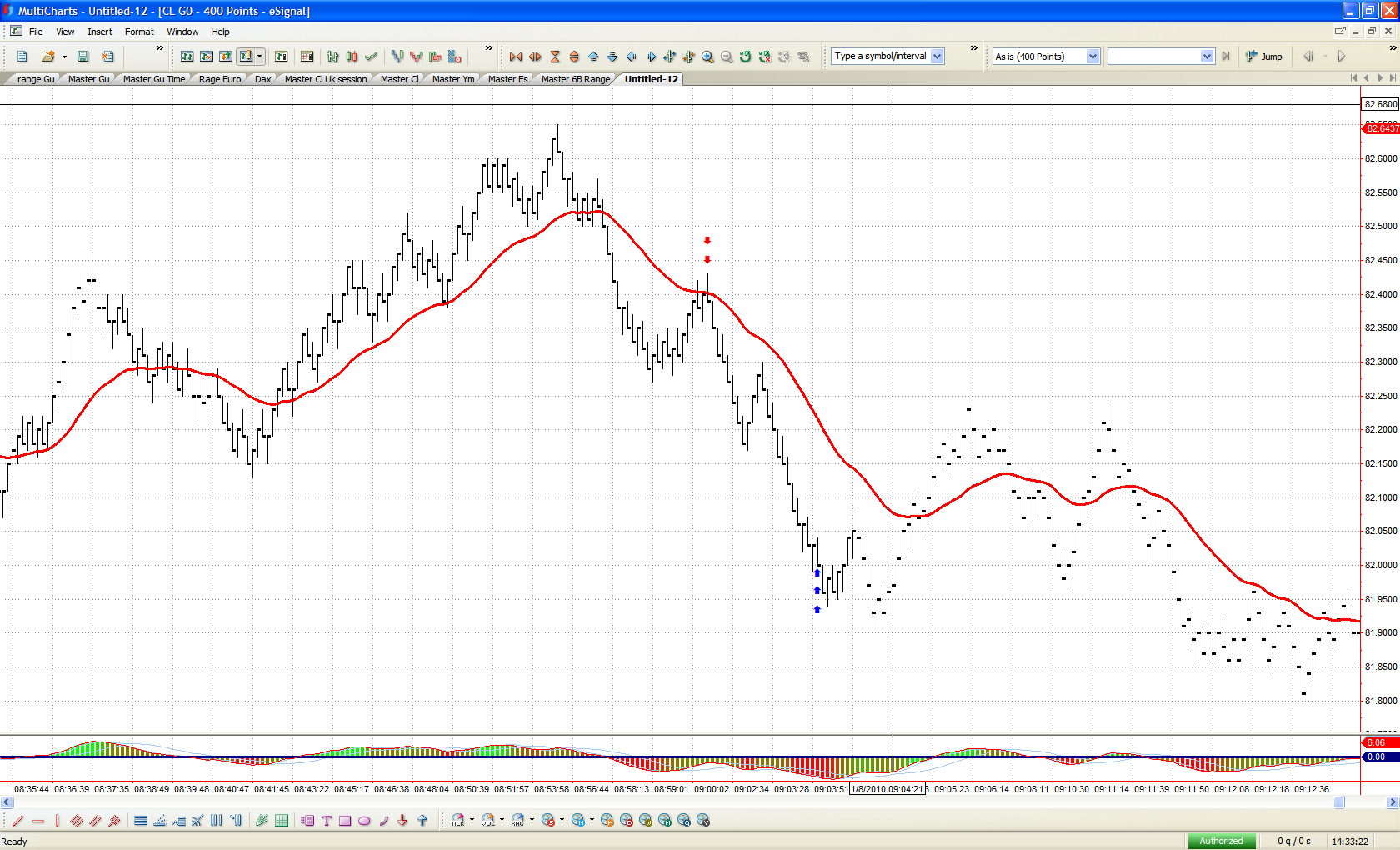Click the Zoom In magnifier icon
This screenshot has width=1400, height=850.
707,57
